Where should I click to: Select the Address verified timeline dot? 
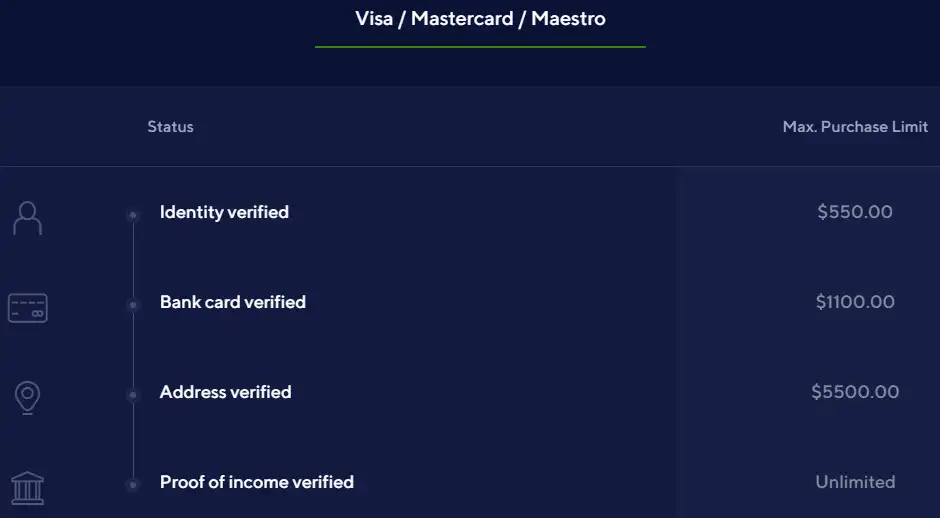pos(133,394)
